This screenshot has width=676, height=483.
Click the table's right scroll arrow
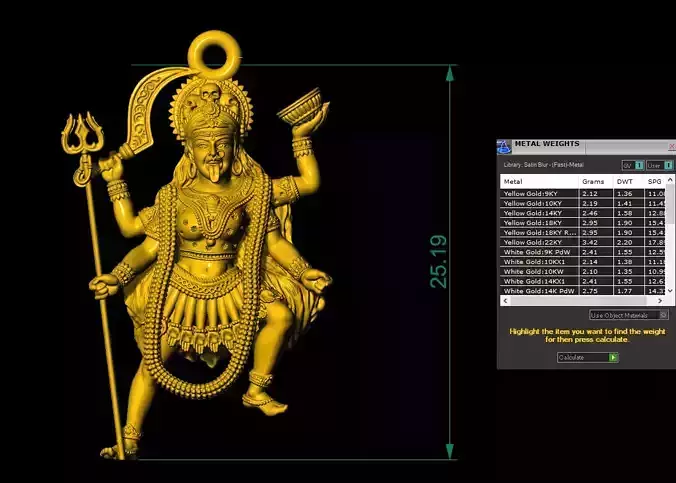[660, 301]
